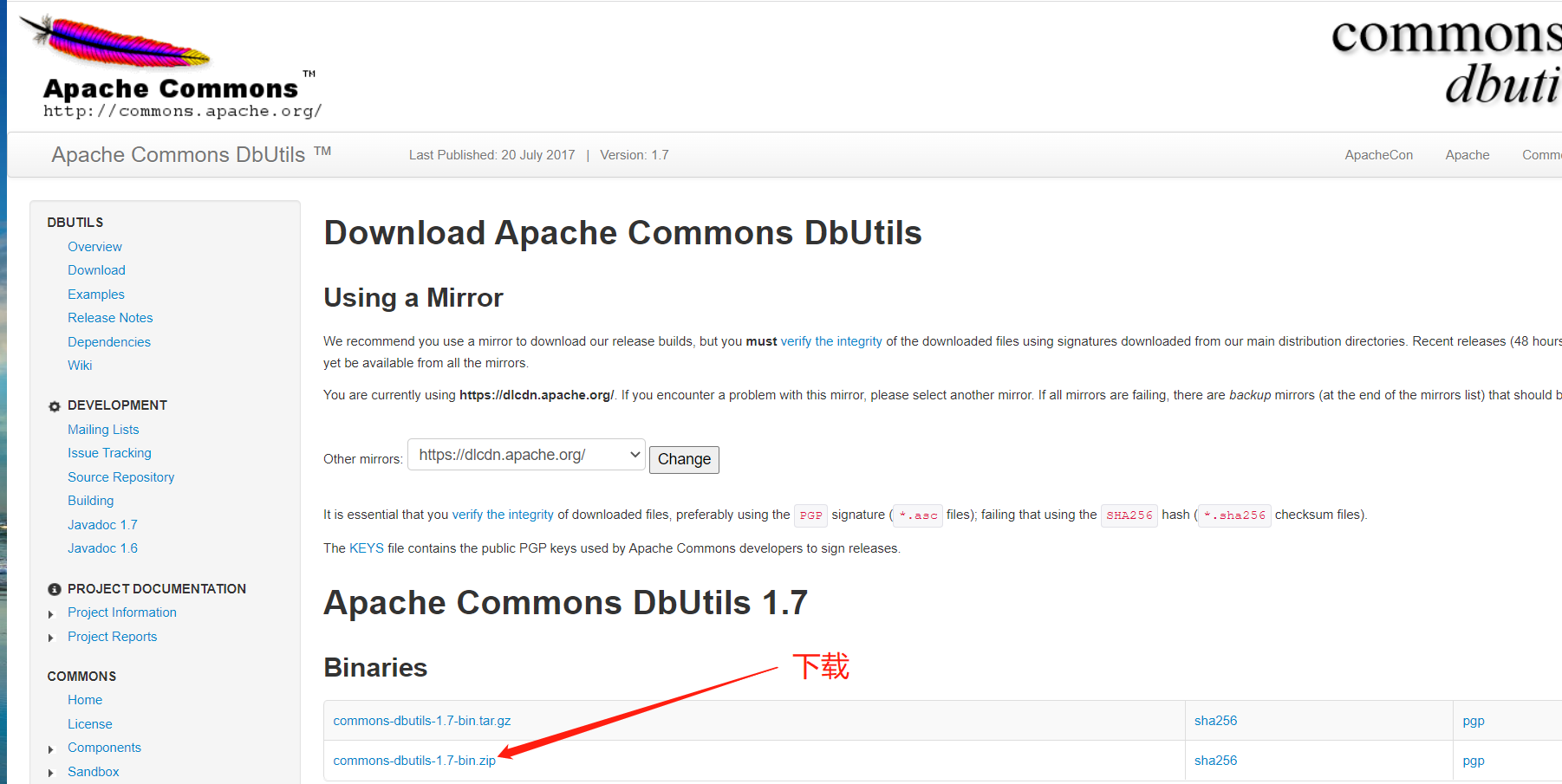Open ApacheCon in the top navigation

point(1378,154)
